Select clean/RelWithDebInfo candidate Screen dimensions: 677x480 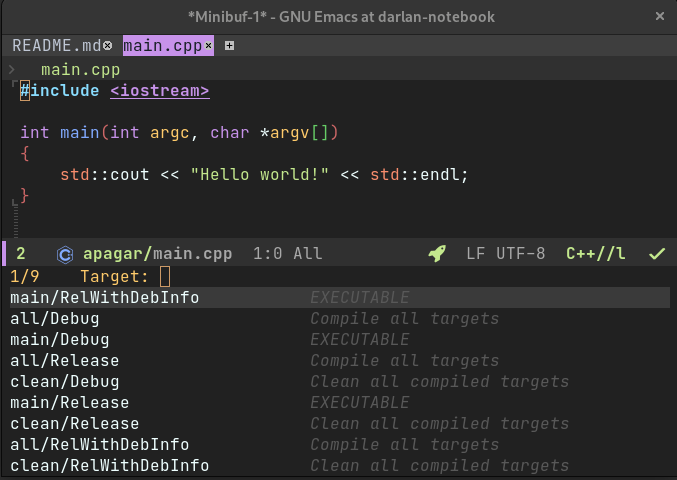click(x=340, y=465)
